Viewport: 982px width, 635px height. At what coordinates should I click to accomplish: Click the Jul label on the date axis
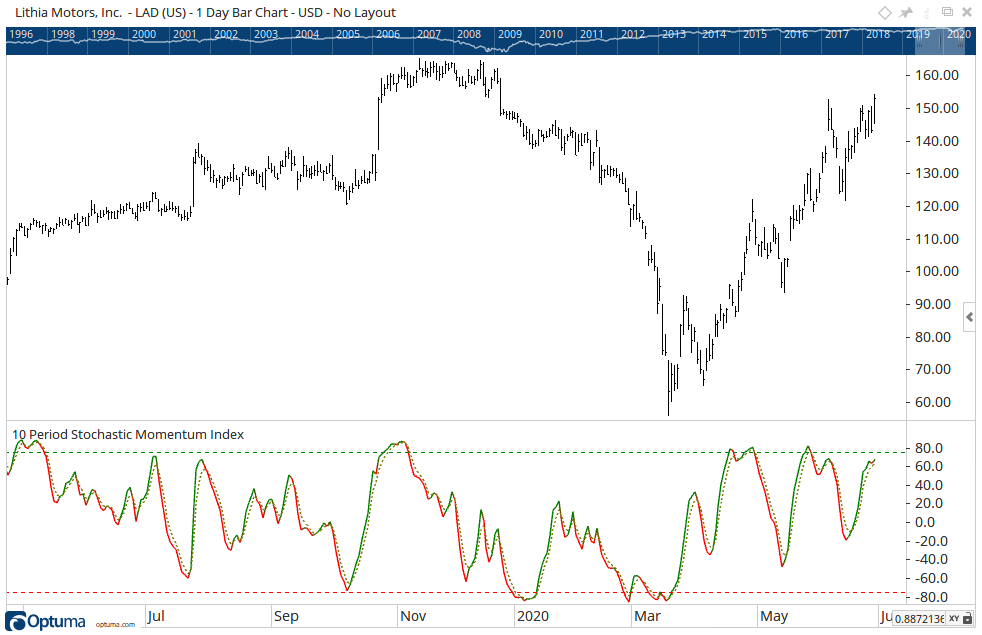click(x=156, y=616)
